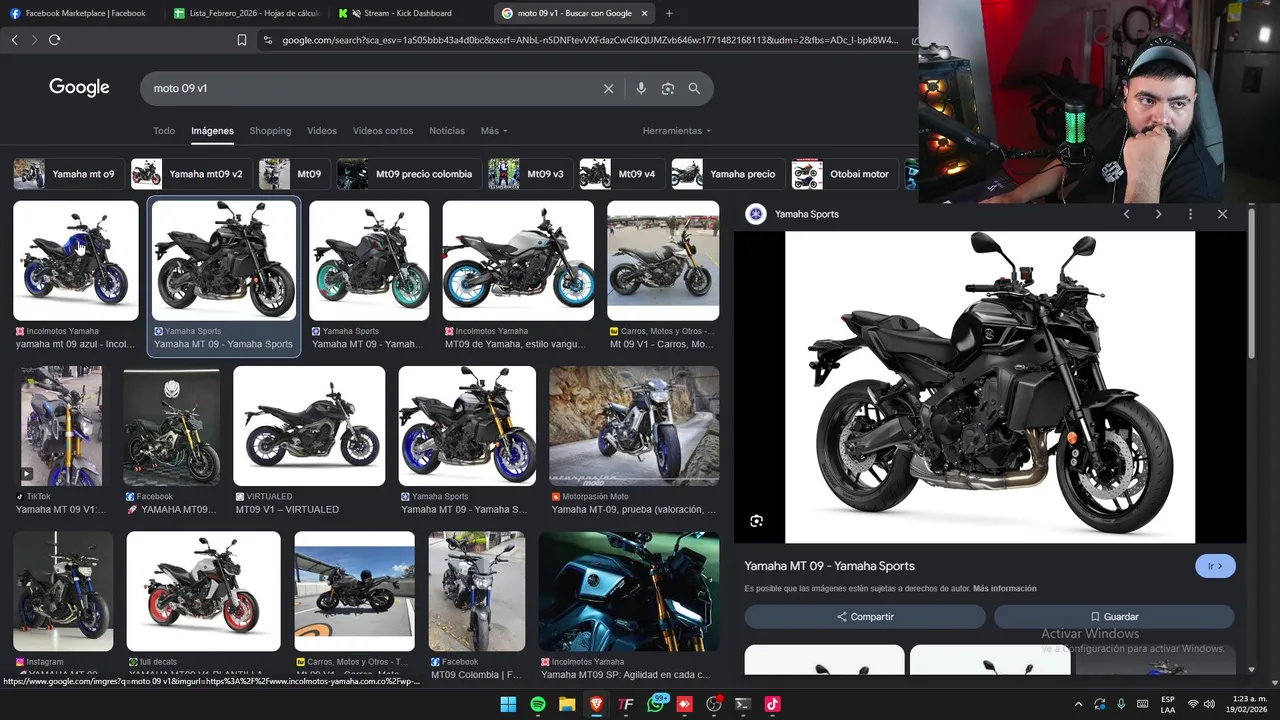Open the 'yamaha mt 09 azul' Incolmotos thumbnail
This screenshot has width=1280, height=720.
point(76,261)
